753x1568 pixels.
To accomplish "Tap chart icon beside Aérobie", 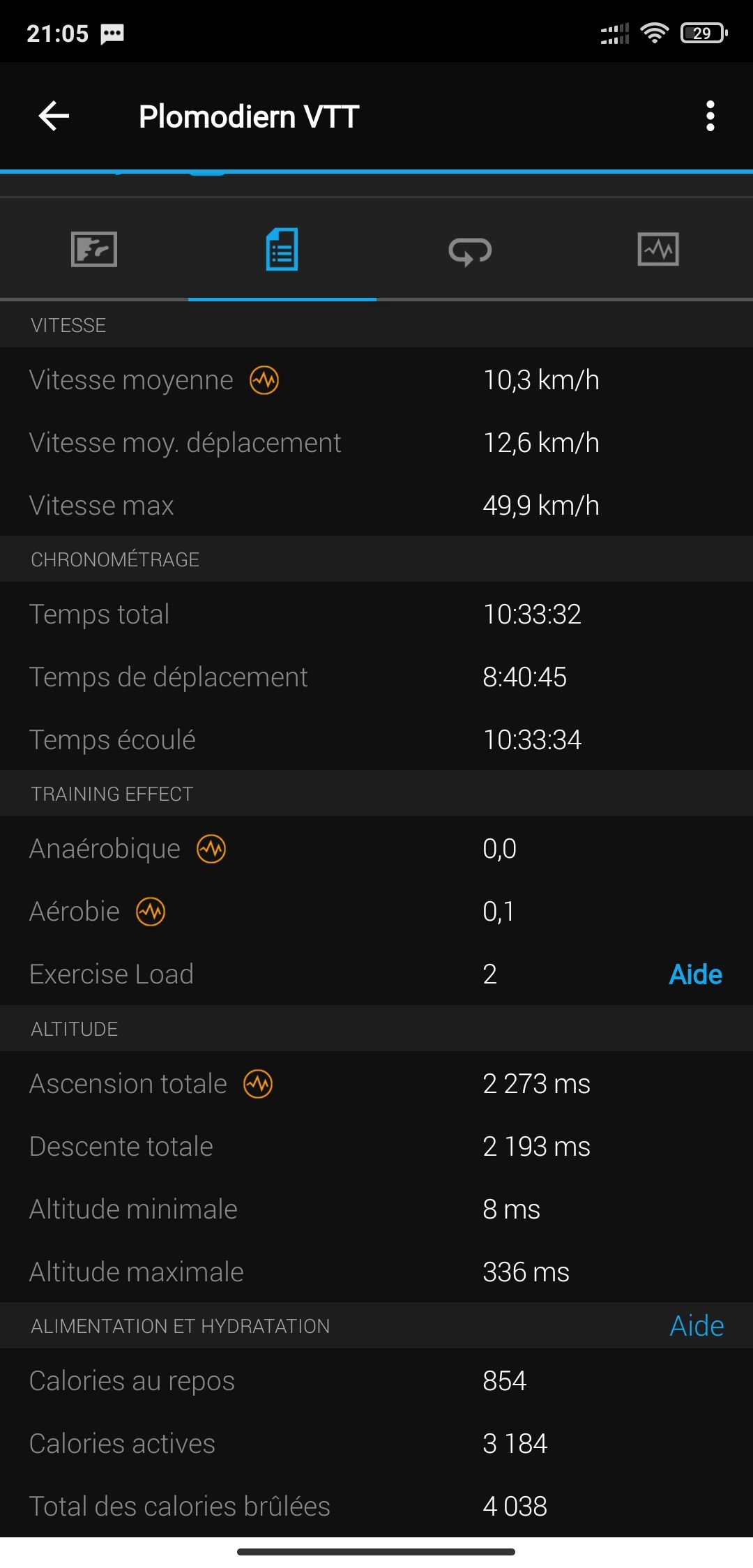I will click(151, 912).
